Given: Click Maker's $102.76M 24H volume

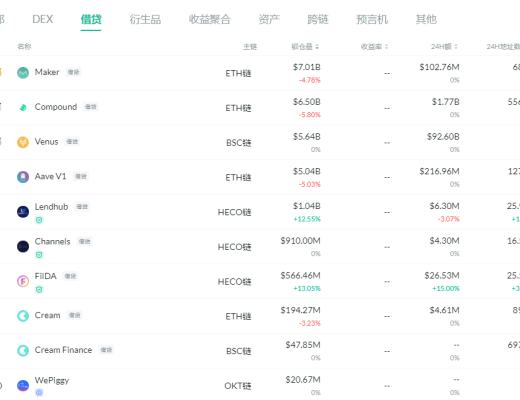Looking at the screenshot, I should [x=439, y=67].
